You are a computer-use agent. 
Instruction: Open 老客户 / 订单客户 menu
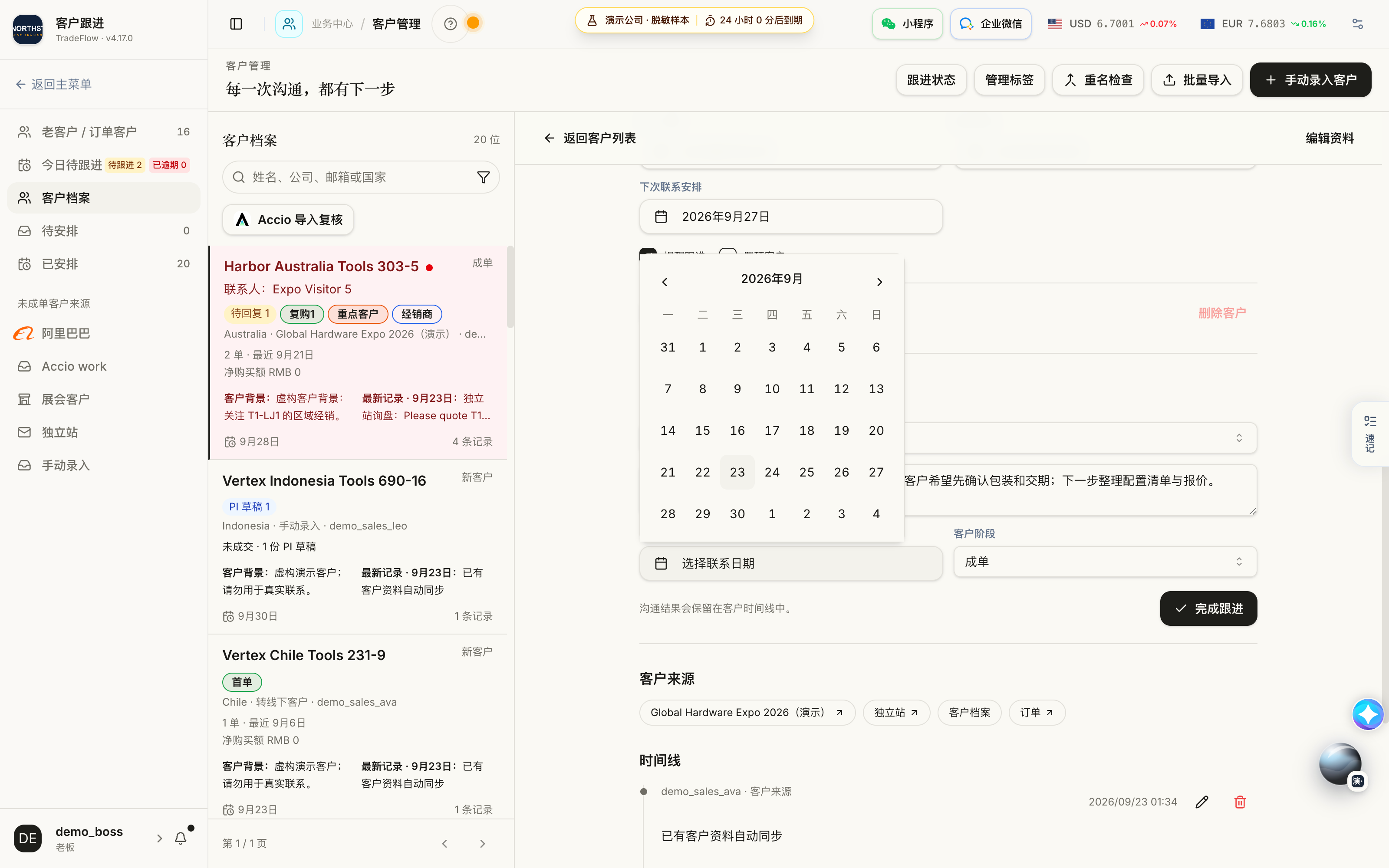tap(104, 132)
